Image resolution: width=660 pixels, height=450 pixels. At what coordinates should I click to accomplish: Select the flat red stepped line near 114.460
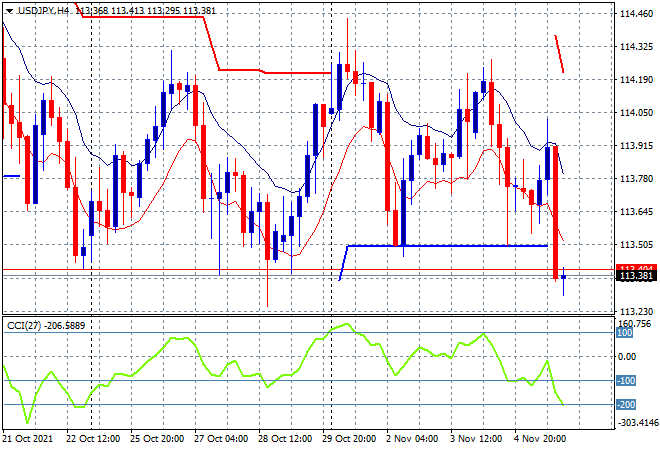pos(143,17)
